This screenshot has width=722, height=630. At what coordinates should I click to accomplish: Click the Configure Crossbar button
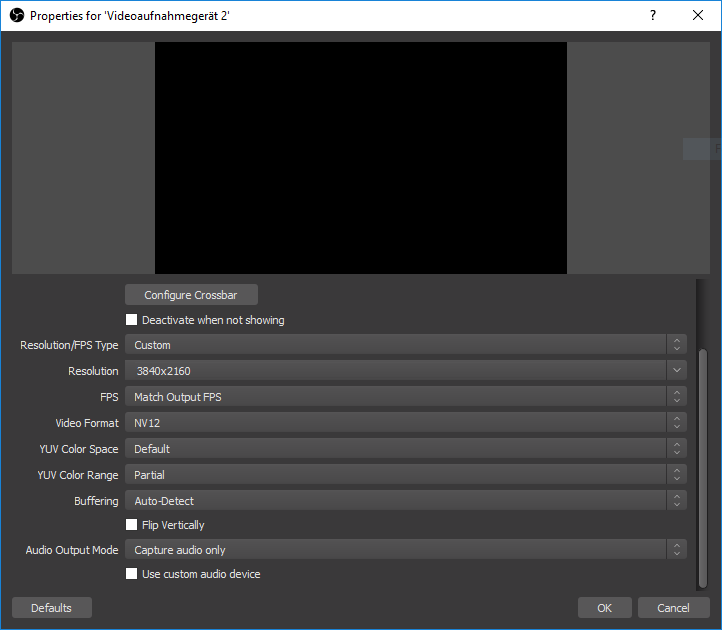(x=191, y=295)
